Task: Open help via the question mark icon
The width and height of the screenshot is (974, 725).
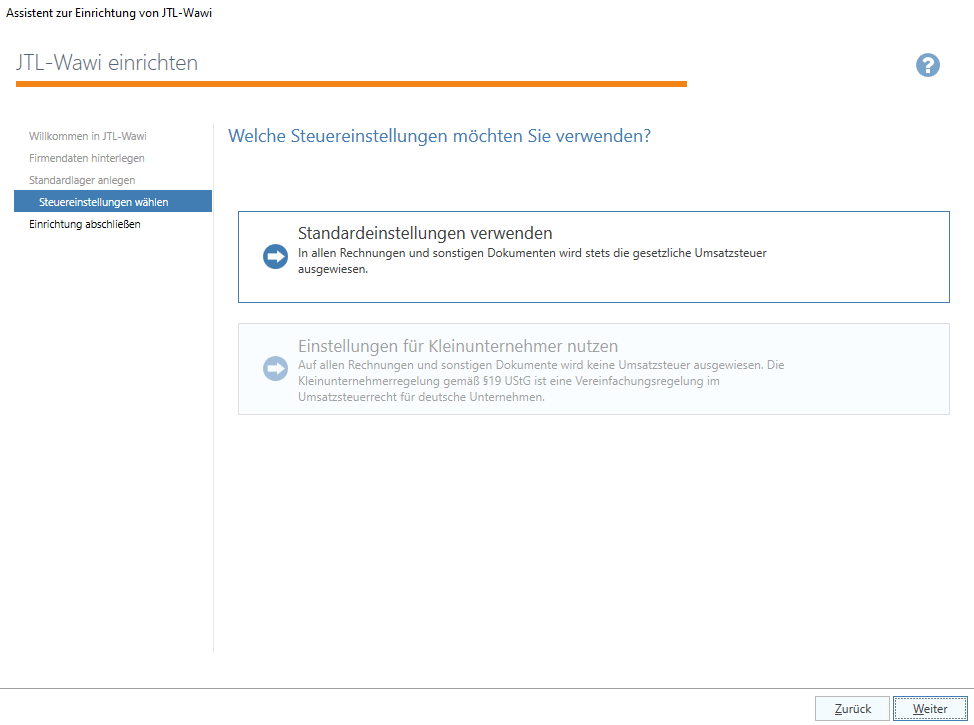Action: (x=927, y=65)
